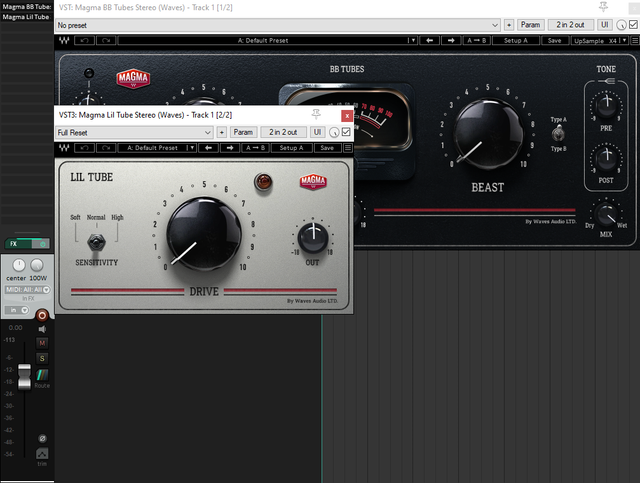The image size is (640, 483).
Task: Click the Magma logo on Lil Tube
Action: [x=313, y=181]
